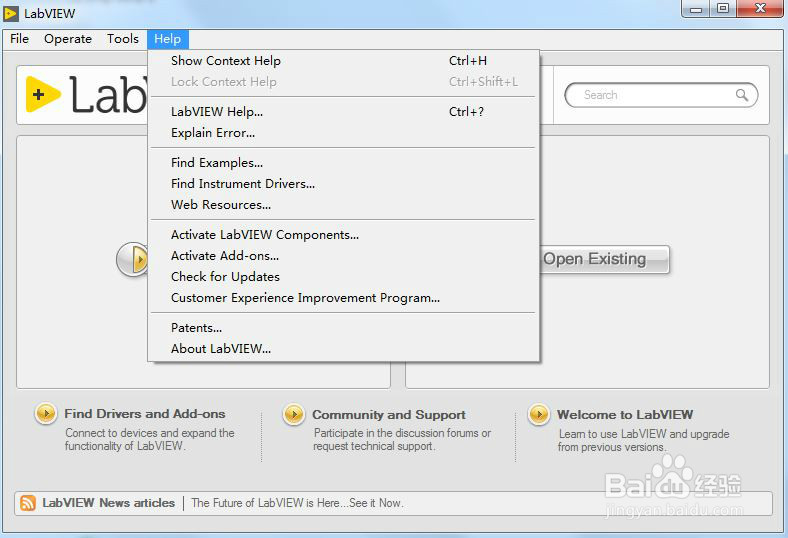Open Web Resources... menu entry
Screen dimensions: 788x538
point(344,205)
